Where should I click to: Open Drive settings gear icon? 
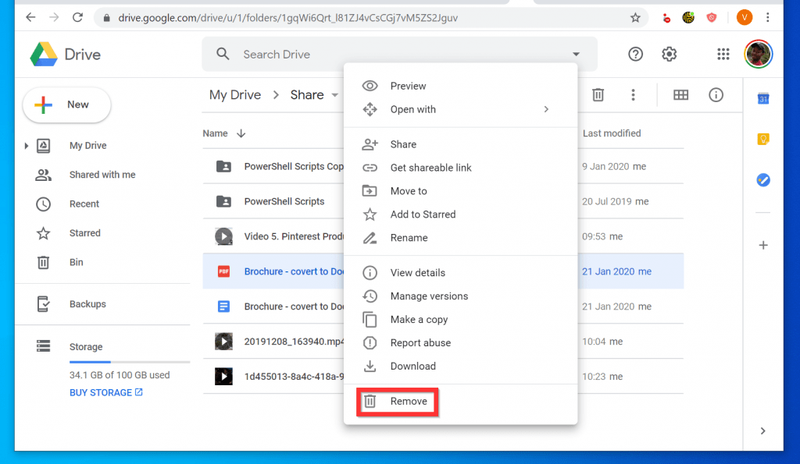[669, 54]
